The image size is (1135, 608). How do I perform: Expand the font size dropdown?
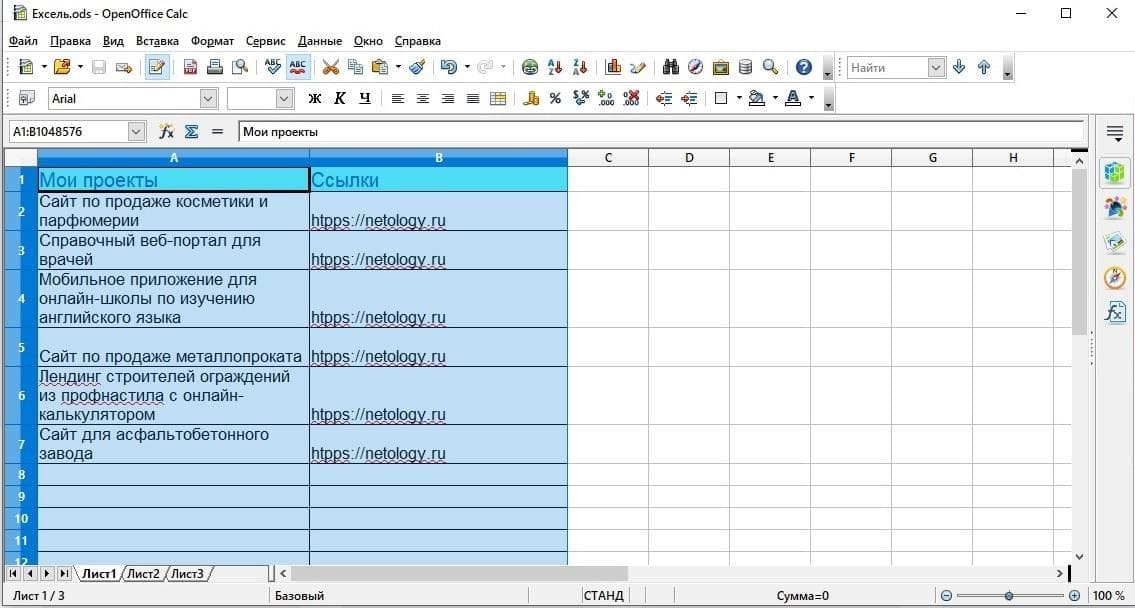tap(284, 98)
